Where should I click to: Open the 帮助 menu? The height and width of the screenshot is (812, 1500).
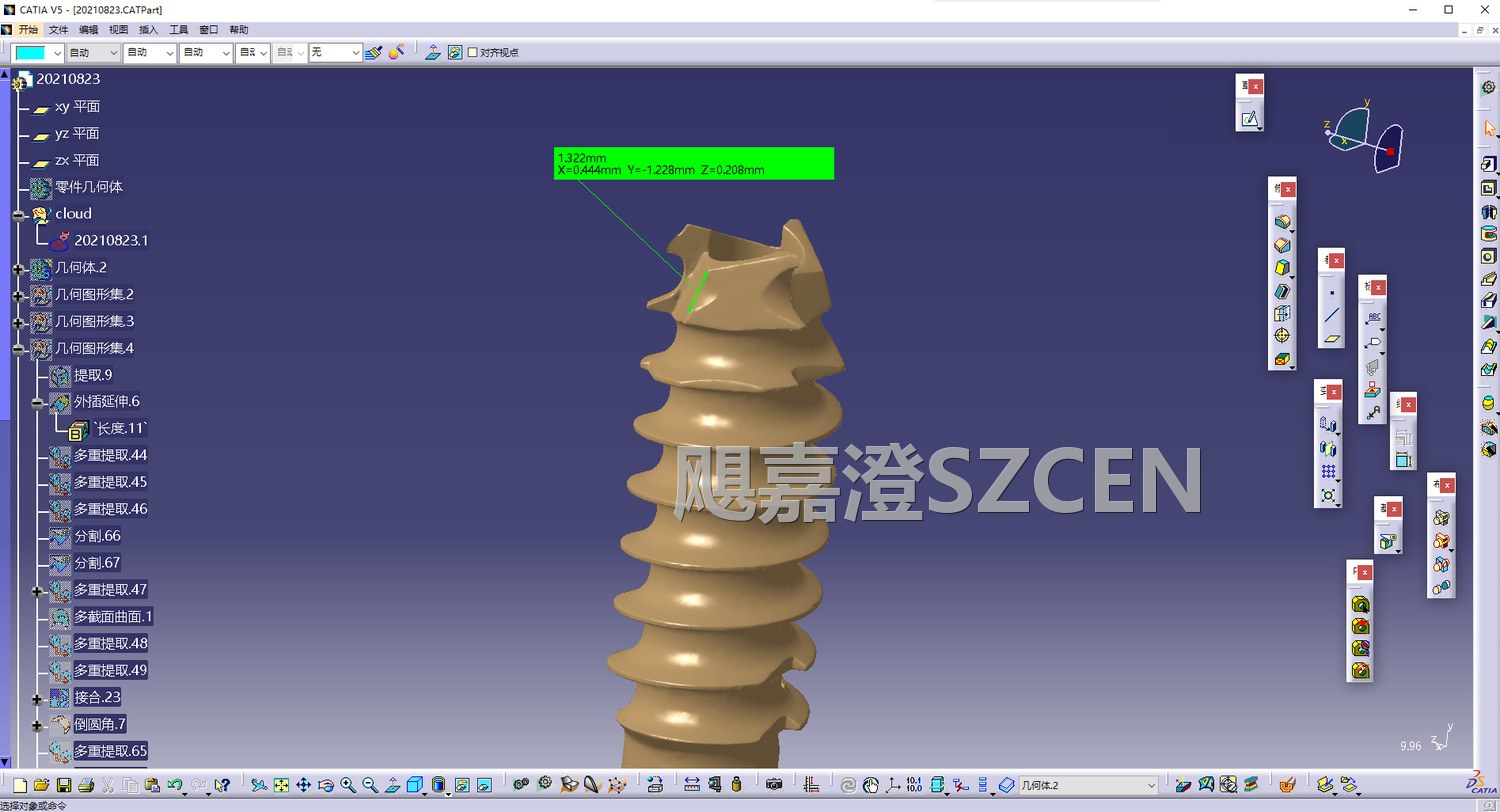239,29
